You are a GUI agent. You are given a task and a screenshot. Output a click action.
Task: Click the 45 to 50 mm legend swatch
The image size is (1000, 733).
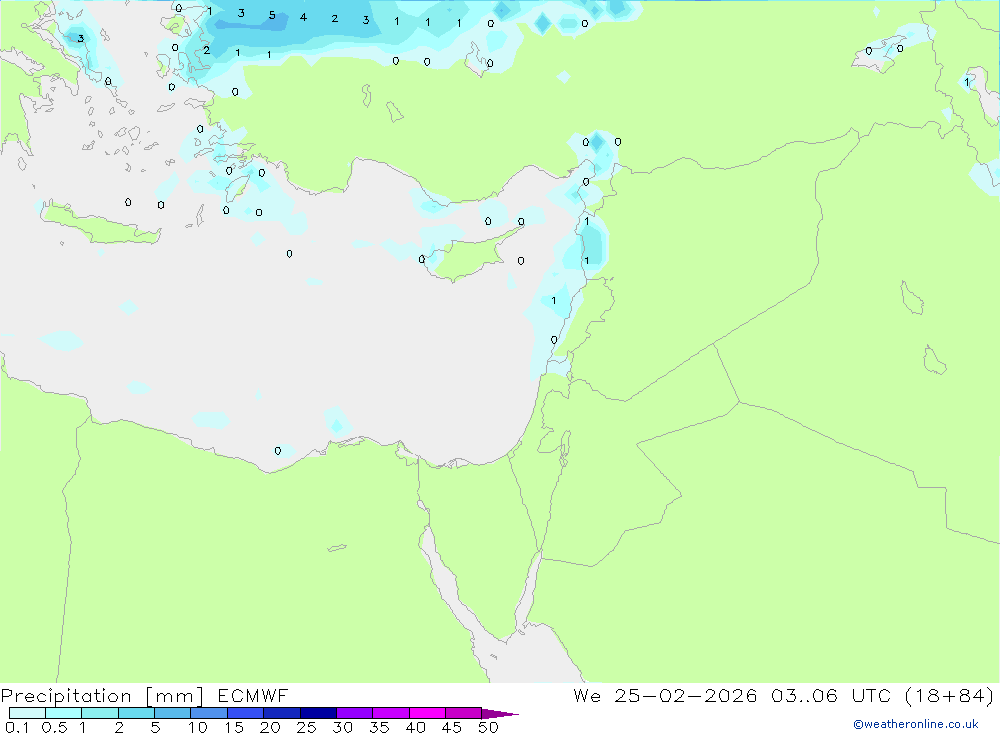(x=464, y=713)
